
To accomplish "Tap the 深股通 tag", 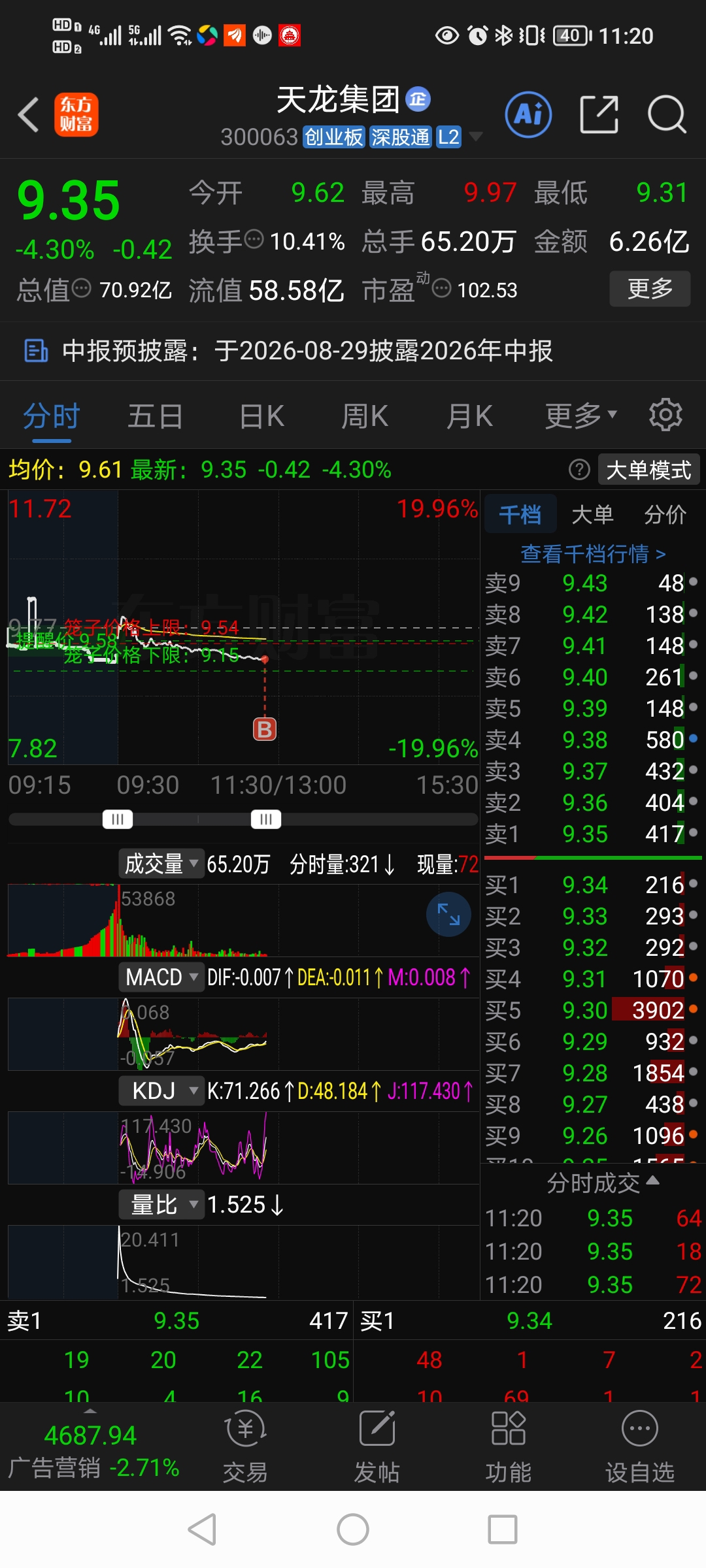I will point(401,137).
